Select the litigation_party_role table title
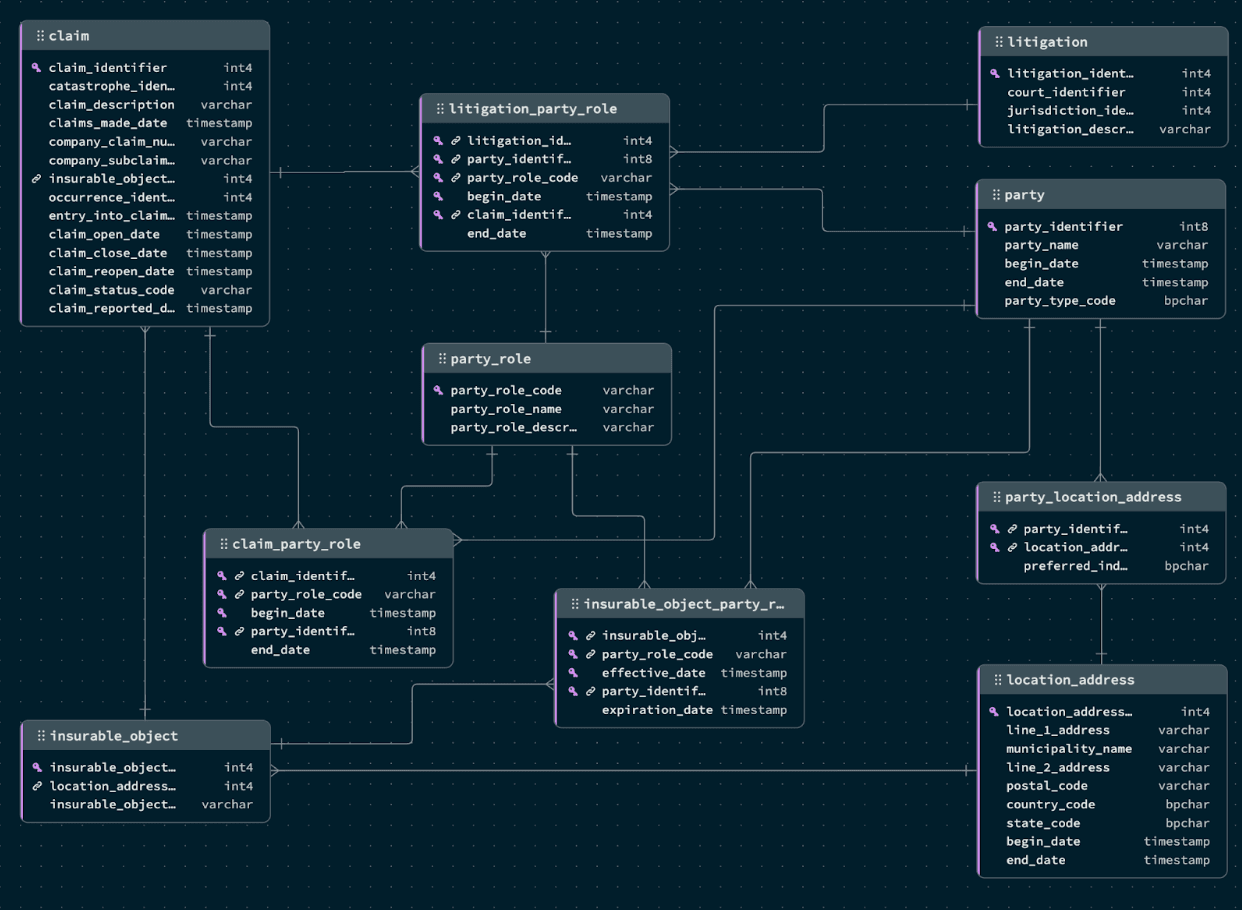Viewport: 1242px width, 910px height. coord(533,109)
